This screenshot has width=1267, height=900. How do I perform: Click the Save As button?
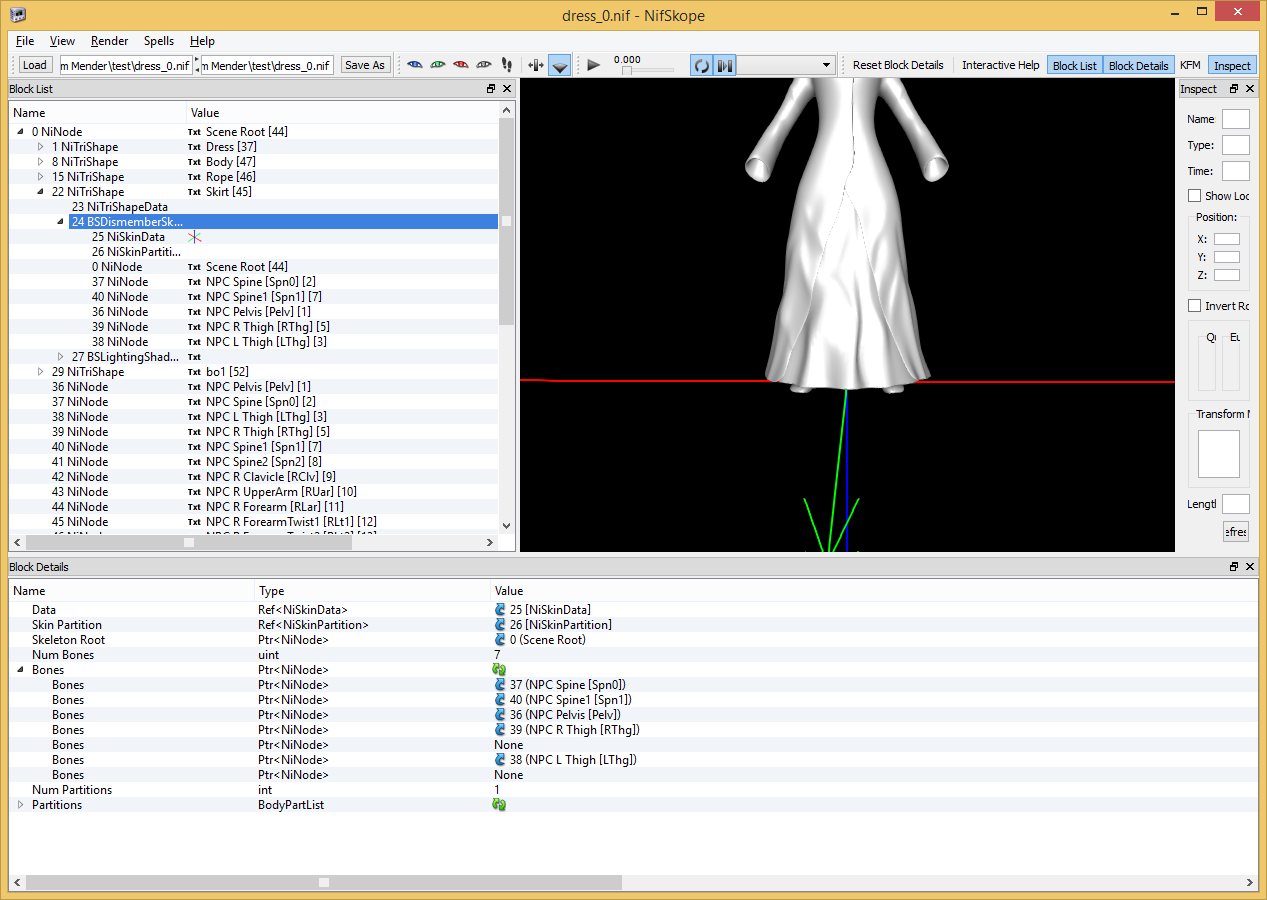(x=364, y=64)
